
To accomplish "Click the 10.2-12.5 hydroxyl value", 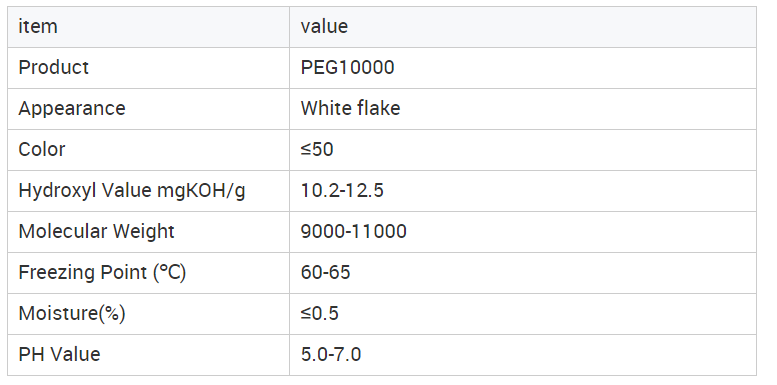I will (x=342, y=190).
